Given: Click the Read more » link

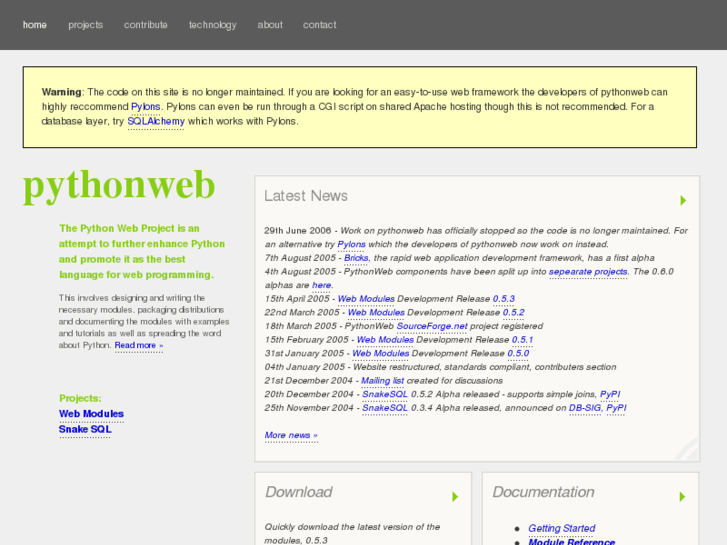Looking at the screenshot, I should [x=139, y=345].
